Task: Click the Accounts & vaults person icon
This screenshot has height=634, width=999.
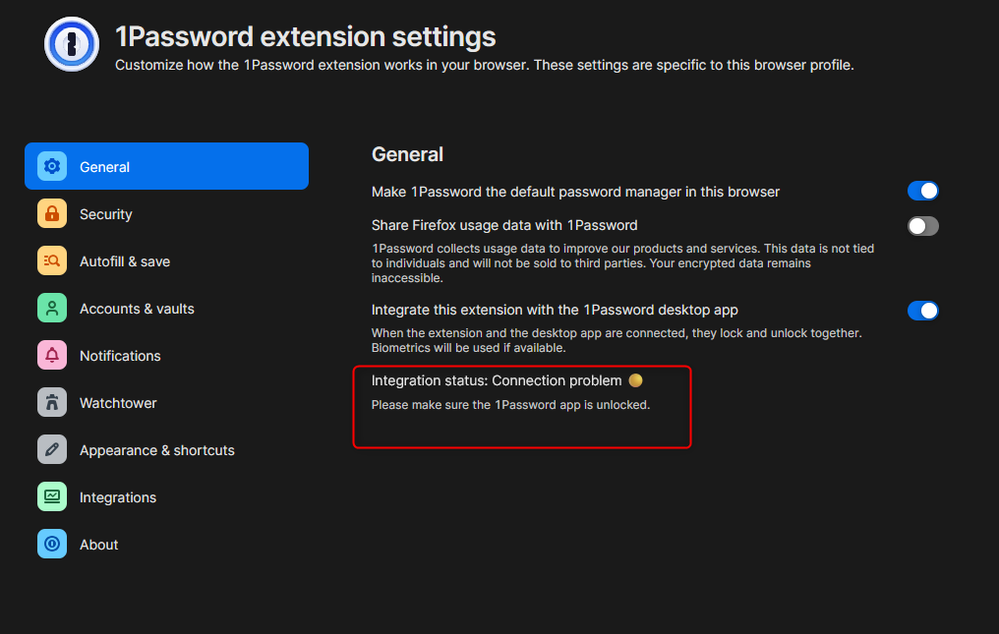Action: tap(52, 308)
